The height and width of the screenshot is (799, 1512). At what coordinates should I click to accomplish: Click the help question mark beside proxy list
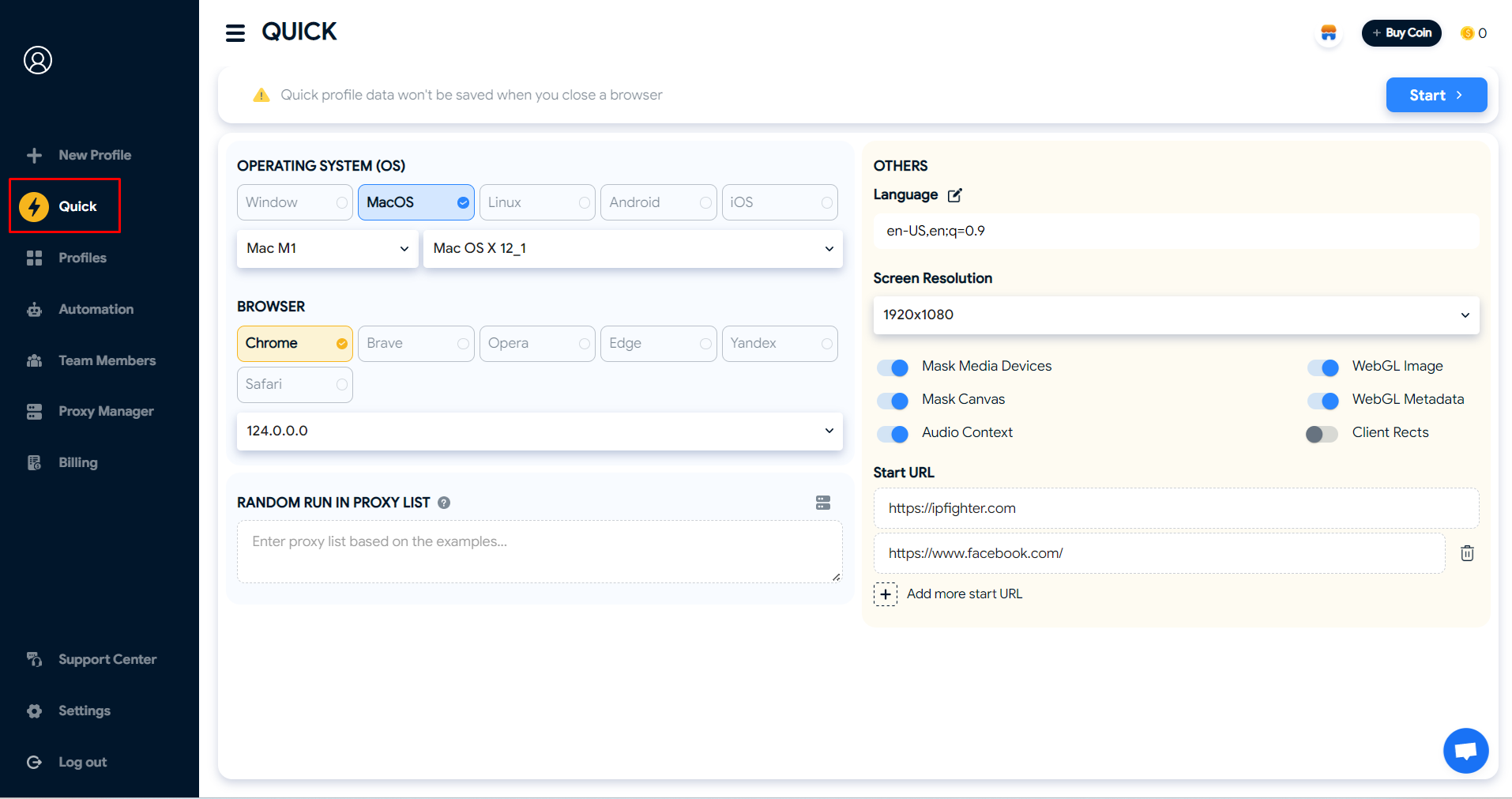point(444,503)
